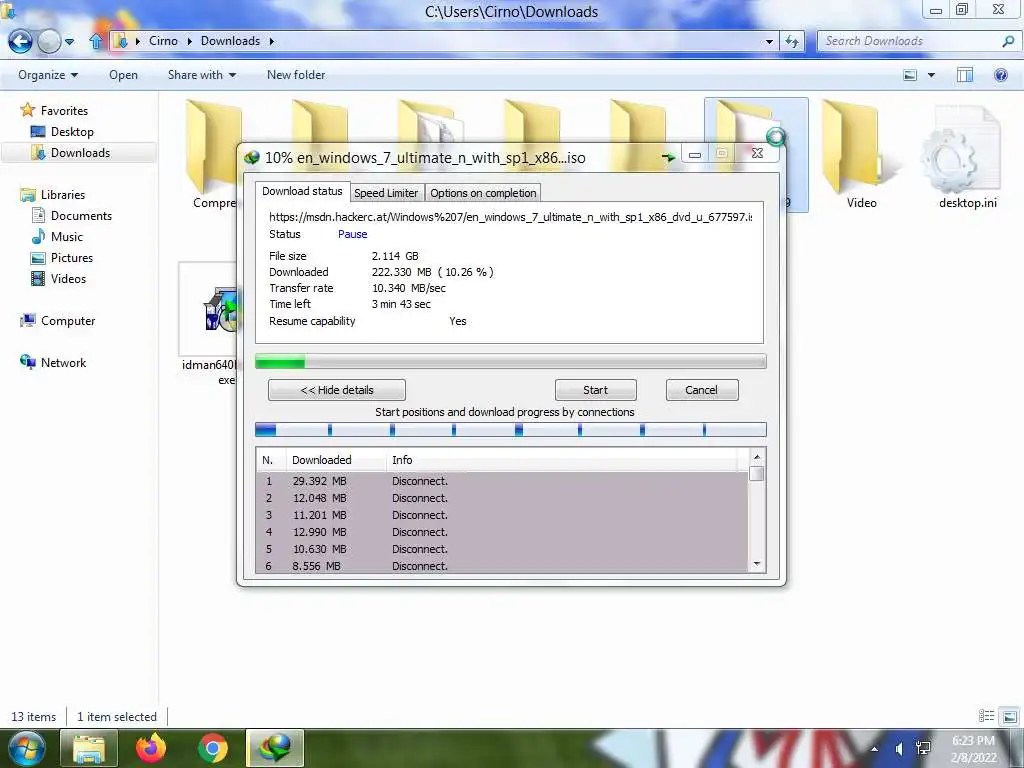Click the download URL text
The height and width of the screenshot is (768, 1024).
(x=510, y=217)
